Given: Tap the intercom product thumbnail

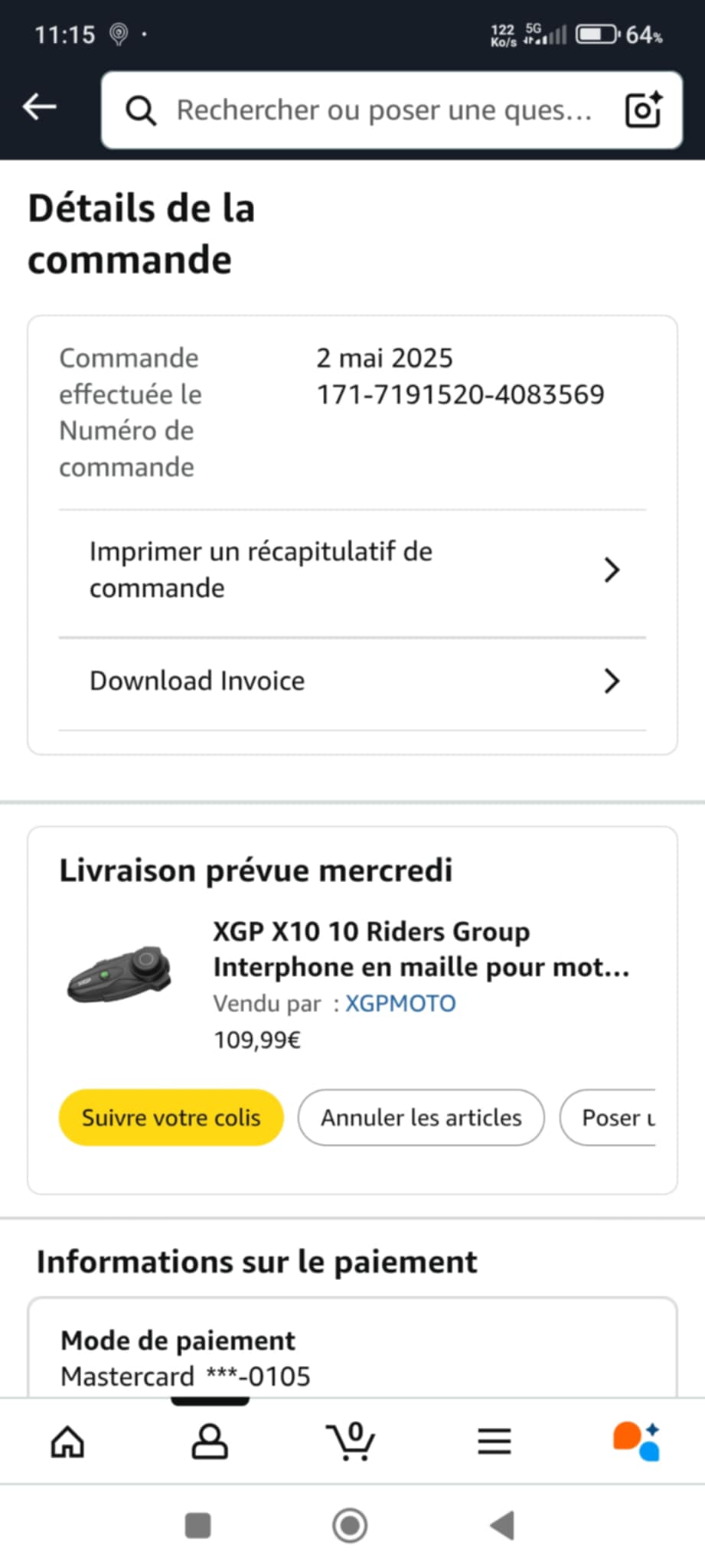Looking at the screenshot, I should [x=120, y=973].
